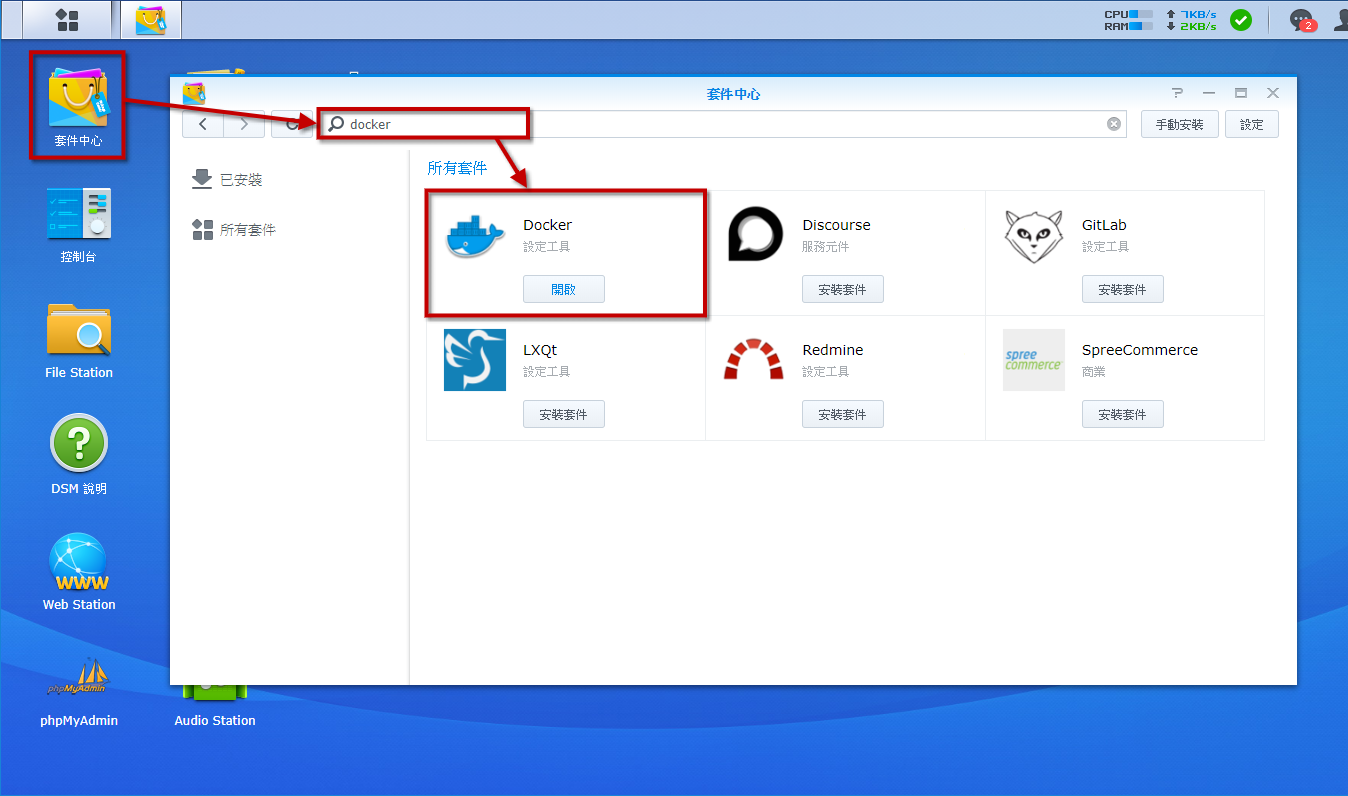Viewport: 1348px width, 796px height.
Task: Click the LXQt package name
Action: pos(540,350)
